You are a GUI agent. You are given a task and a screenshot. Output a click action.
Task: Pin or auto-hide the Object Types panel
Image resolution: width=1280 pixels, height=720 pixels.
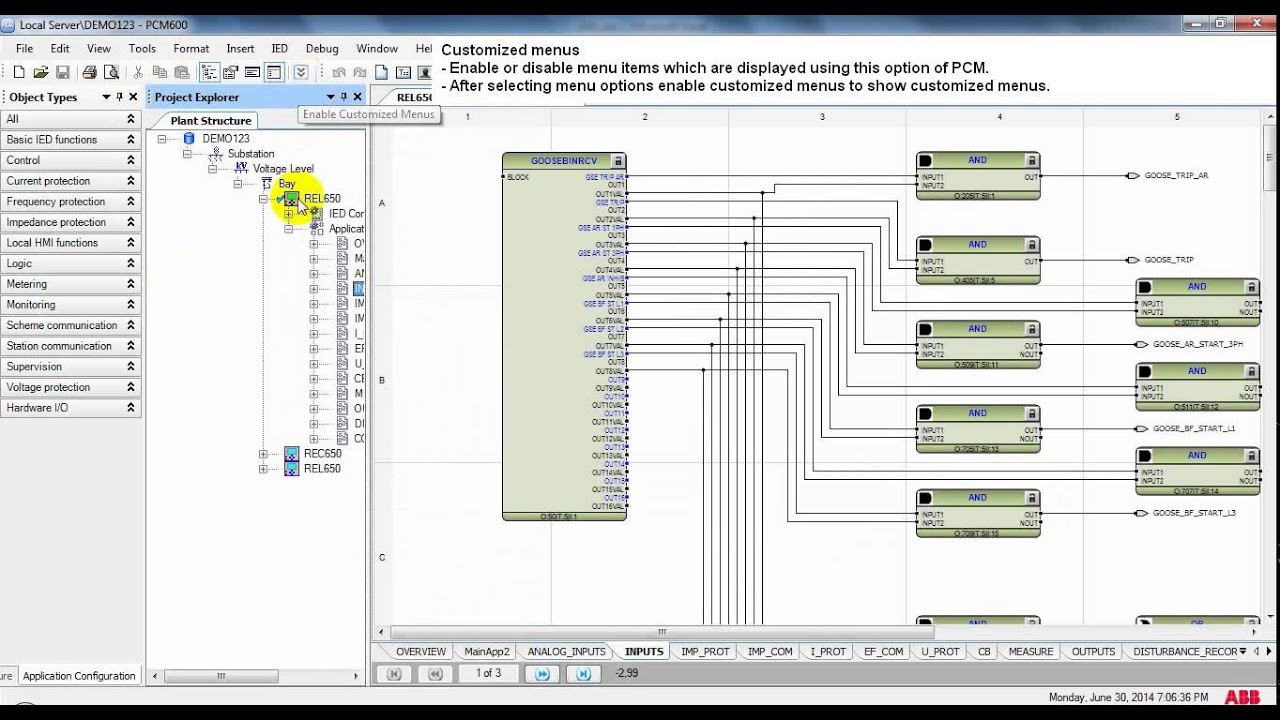tap(119, 97)
